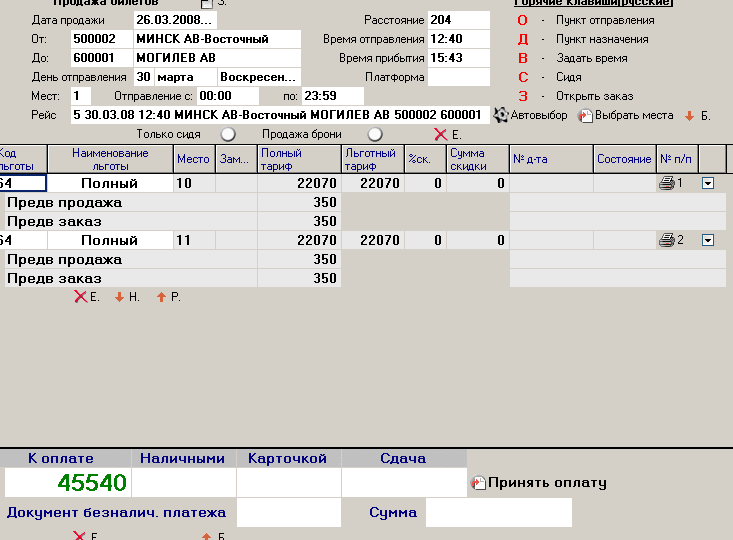
Task: Click the Карточкой payment input field
Action: coord(289,482)
